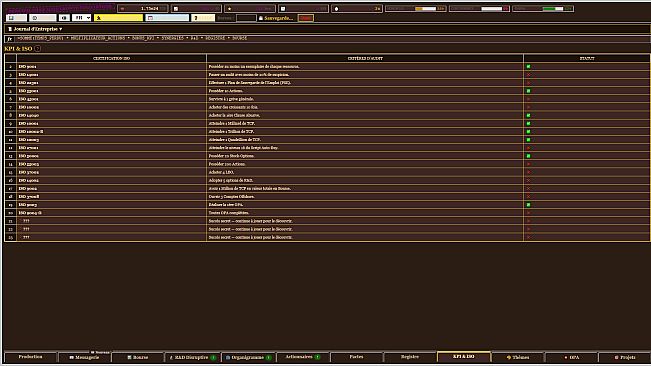Click 'Réaliser la 1ère OPA.' cell
This screenshot has width=651, height=366.
(x=365, y=205)
